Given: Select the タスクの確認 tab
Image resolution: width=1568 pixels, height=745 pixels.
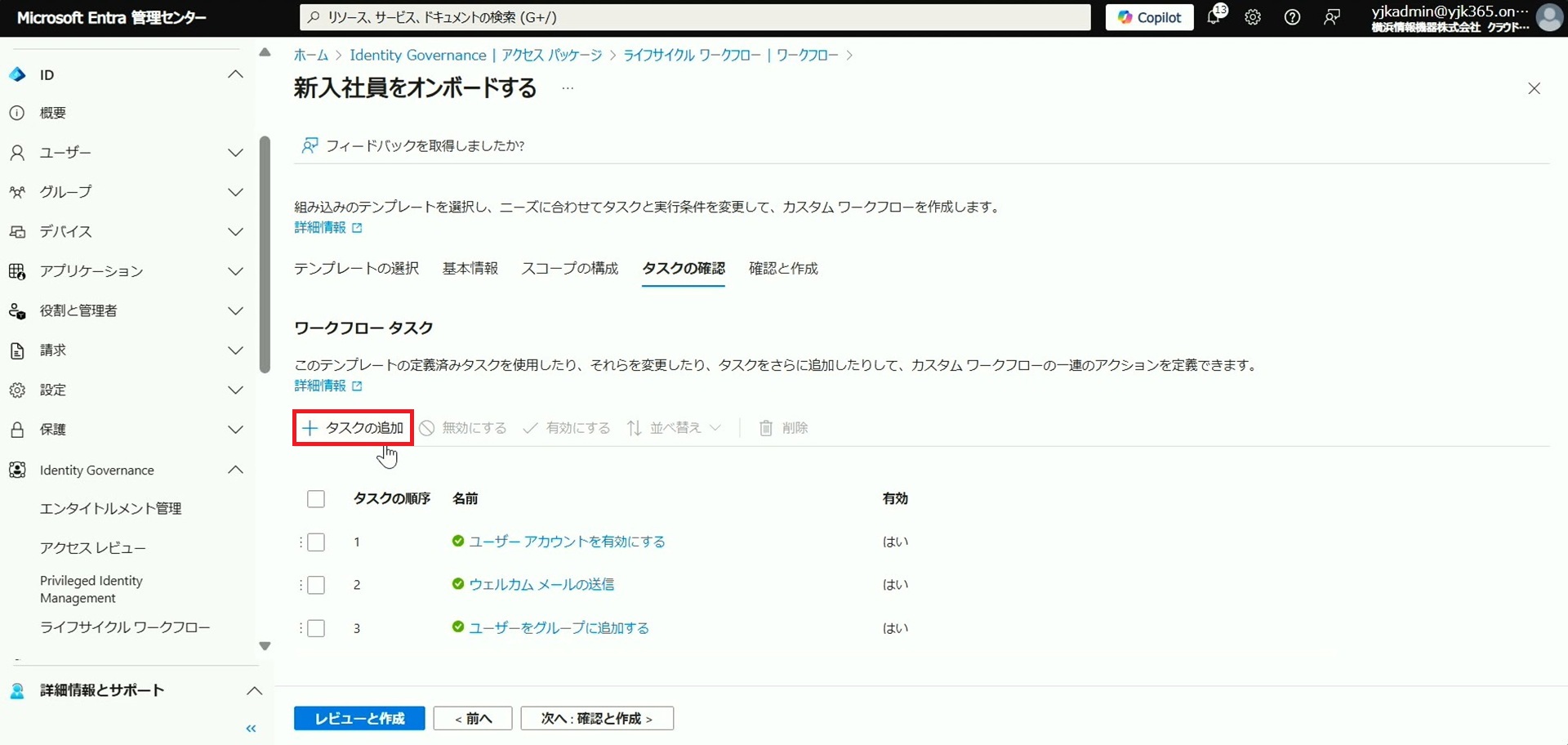Looking at the screenshot, I should click(x=684, y=268).
